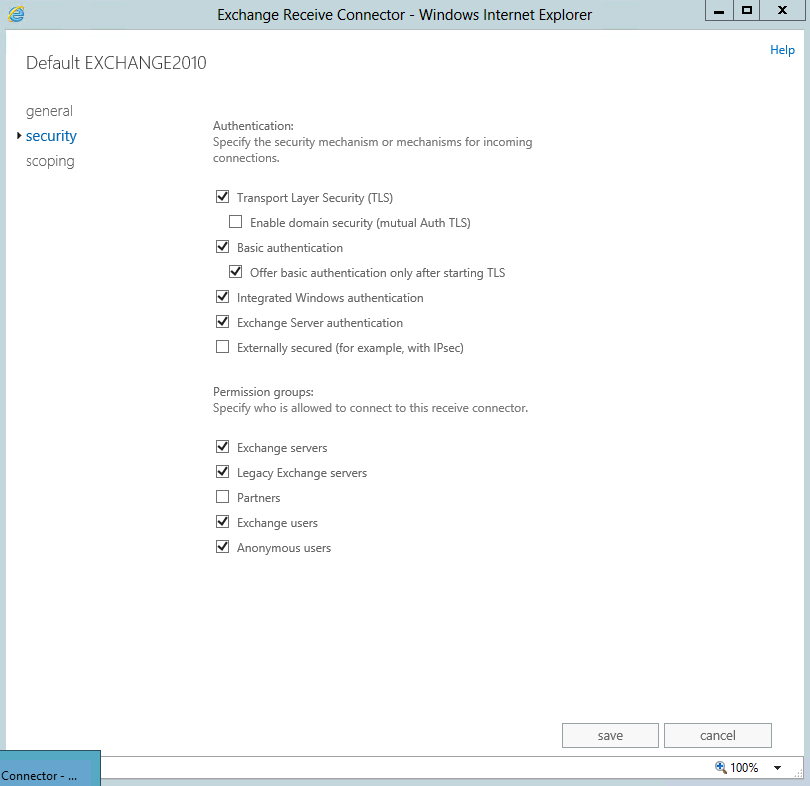
Task: Save the receive connector settings
Action: click(610, 735)
